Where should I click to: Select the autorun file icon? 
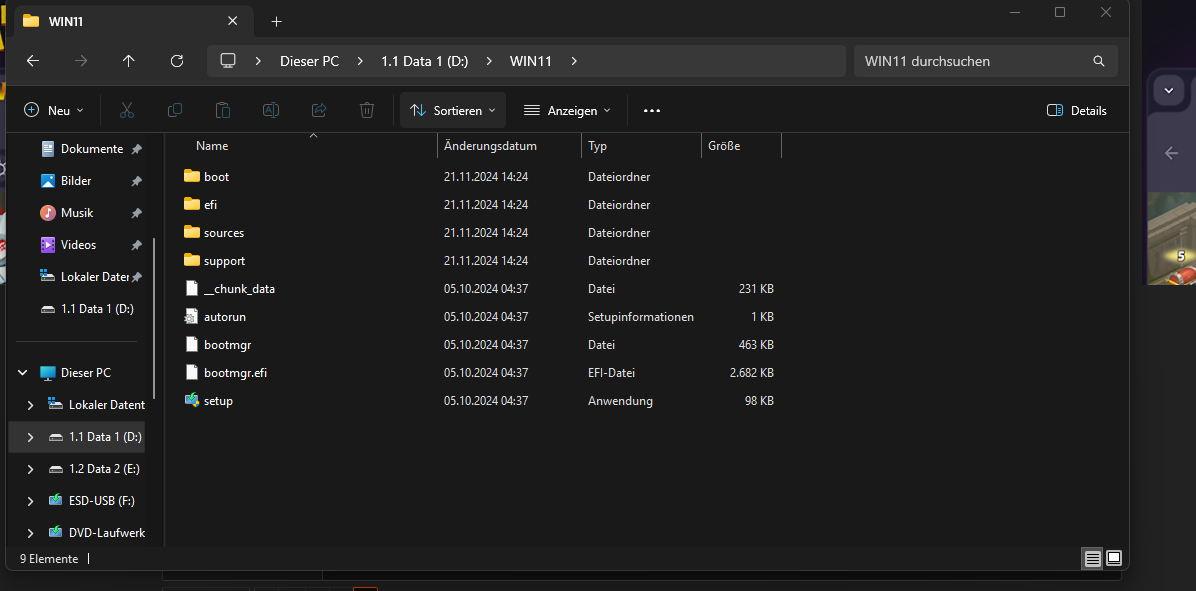(x=191, y=316)
